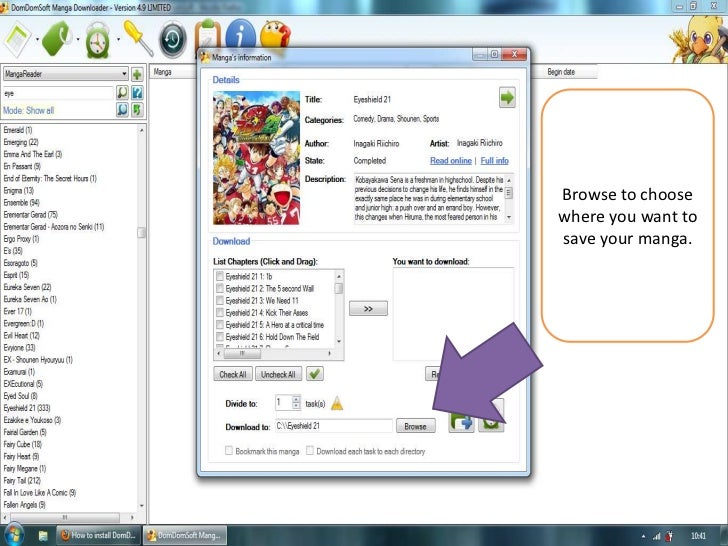Click the blue help question icon
This screenshot has width=728, height=546.
137,92
